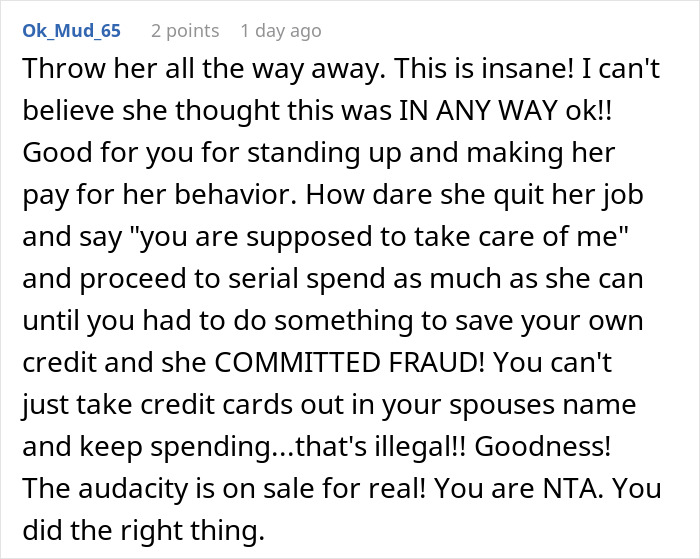700x559 pixels.
Task: Open the Ok_Mud_65 user profile
Action: coord(70,31)
